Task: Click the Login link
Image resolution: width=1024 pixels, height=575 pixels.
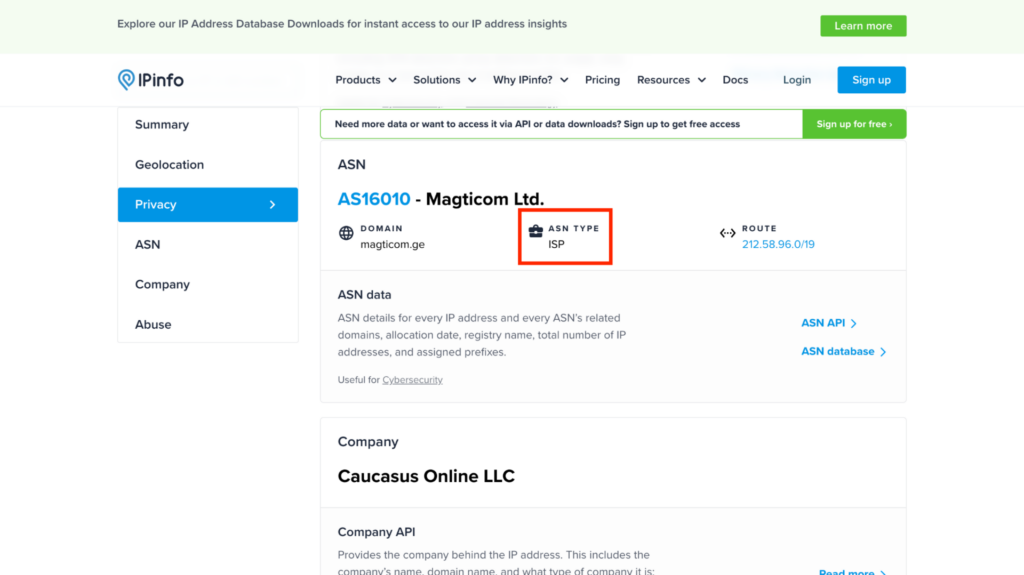Action: (x=797, y=80)
